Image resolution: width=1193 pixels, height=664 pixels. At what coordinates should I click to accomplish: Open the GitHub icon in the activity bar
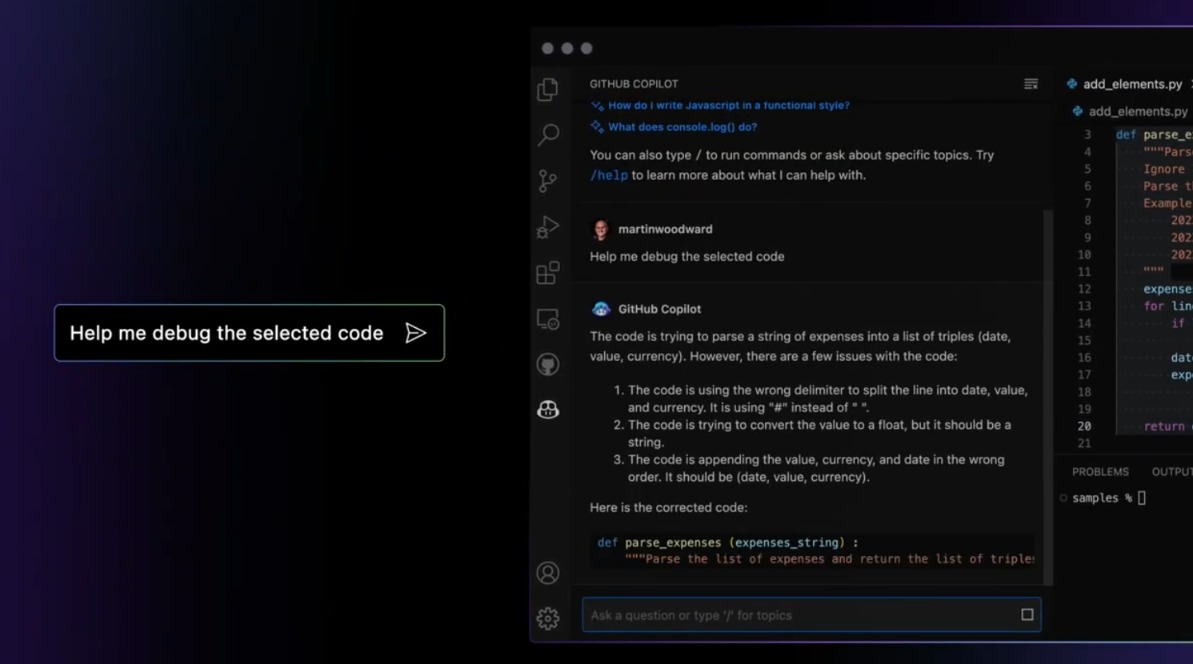tap(548, 364)
